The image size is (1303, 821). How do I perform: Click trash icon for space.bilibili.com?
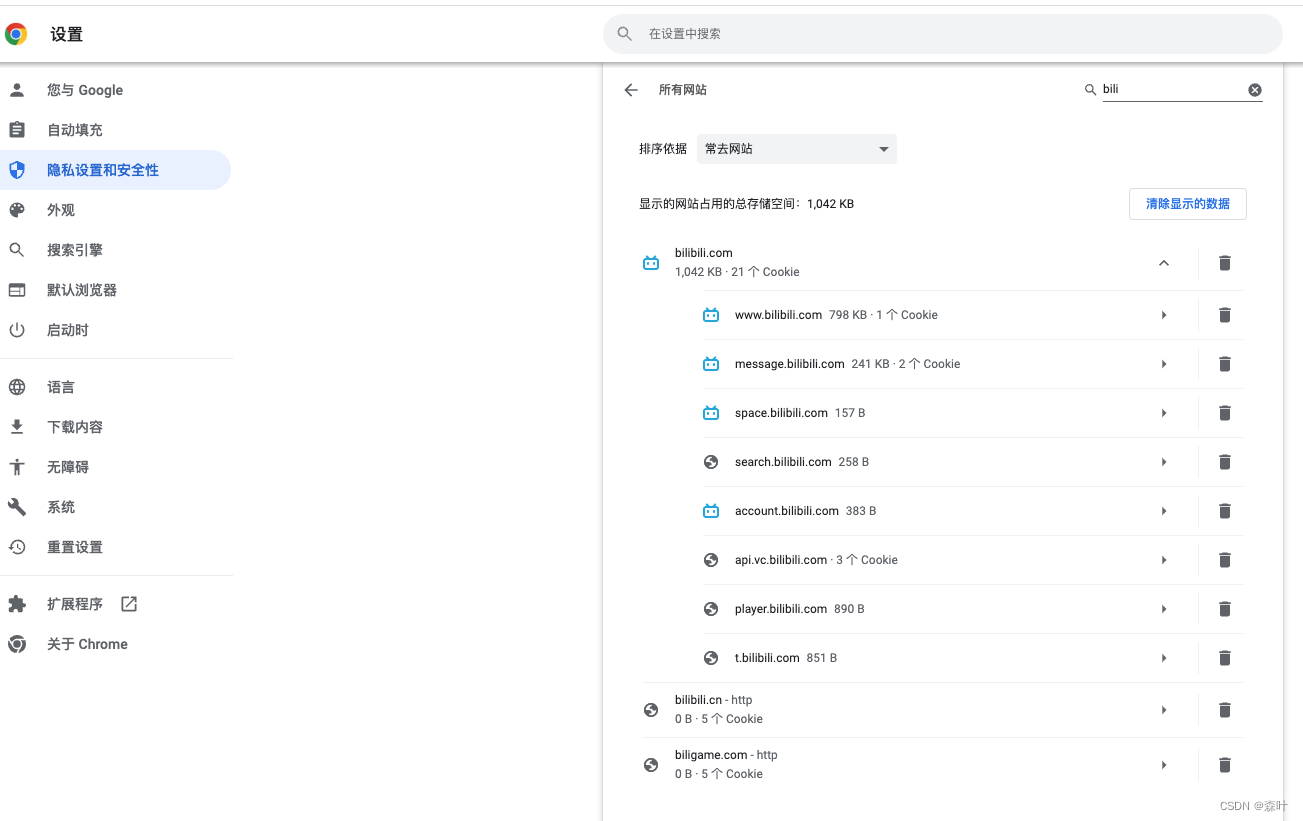1224,413
